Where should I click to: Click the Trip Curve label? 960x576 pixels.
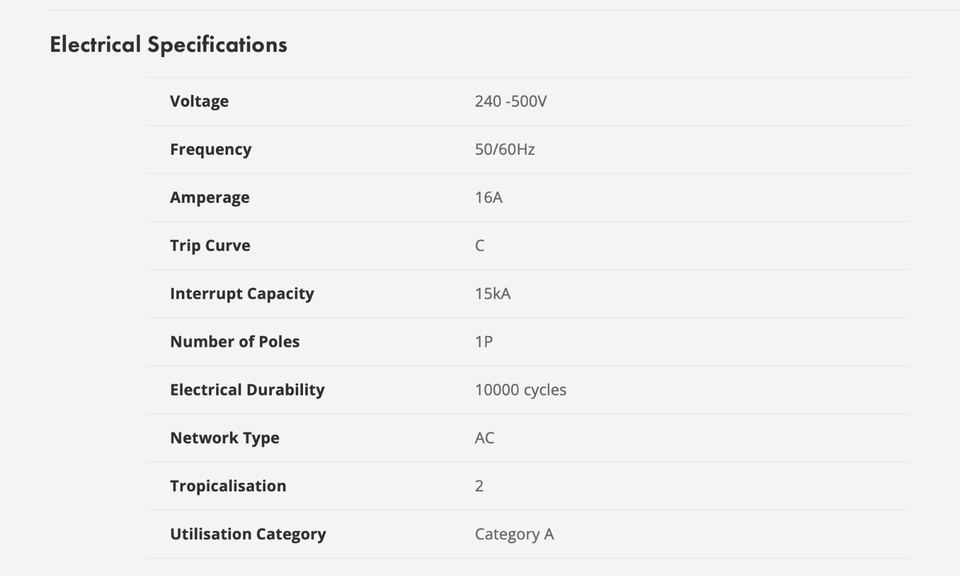210,245
